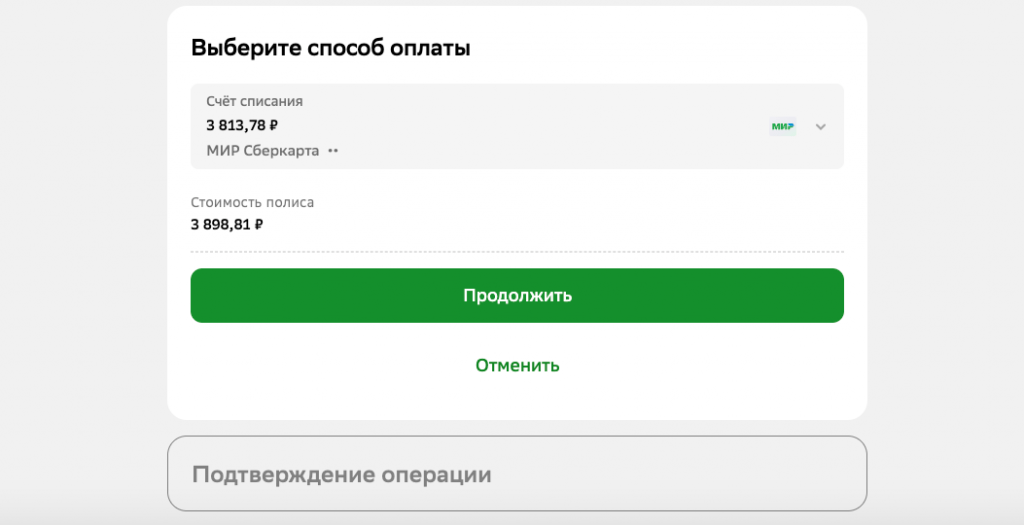Click the Счёт списания label

click(254, 101)
